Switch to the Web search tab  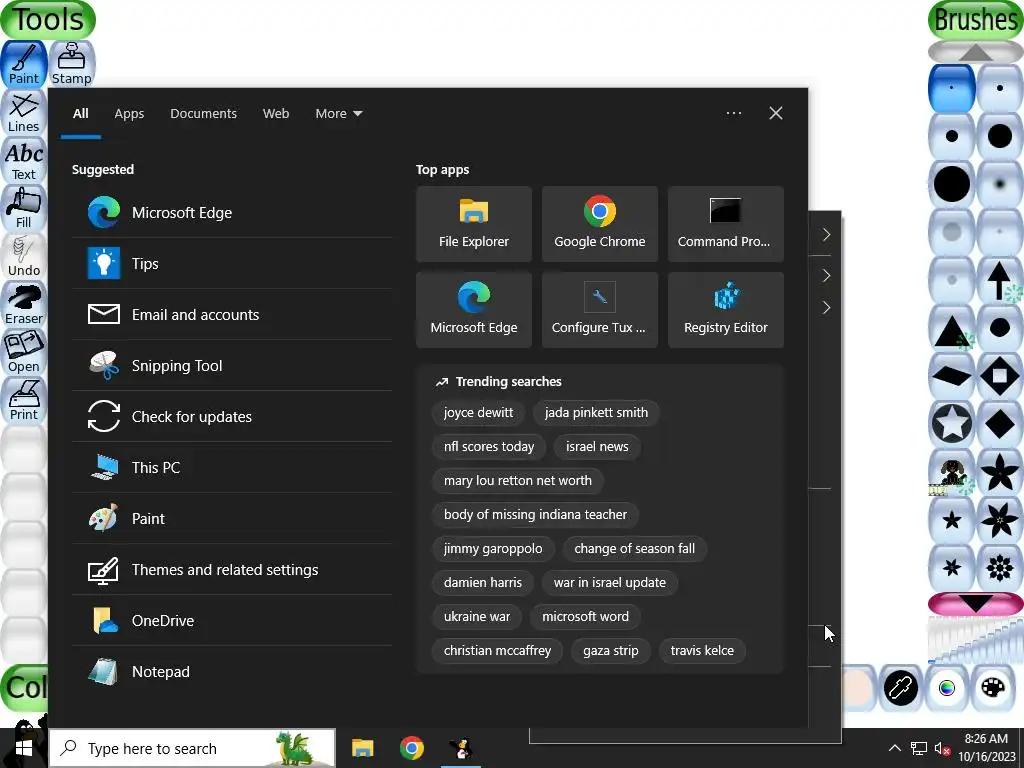click(276, 114)
